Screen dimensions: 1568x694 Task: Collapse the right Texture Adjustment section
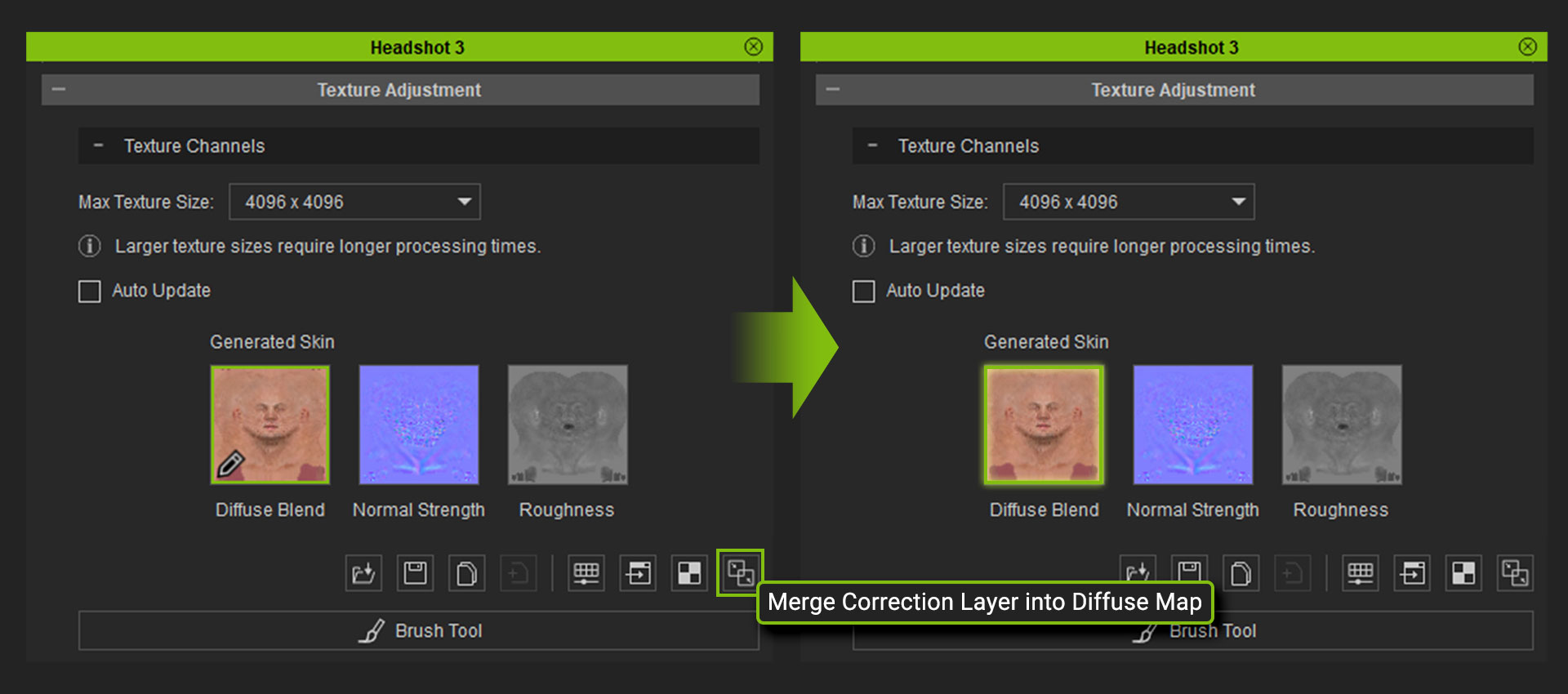point(833,90)
